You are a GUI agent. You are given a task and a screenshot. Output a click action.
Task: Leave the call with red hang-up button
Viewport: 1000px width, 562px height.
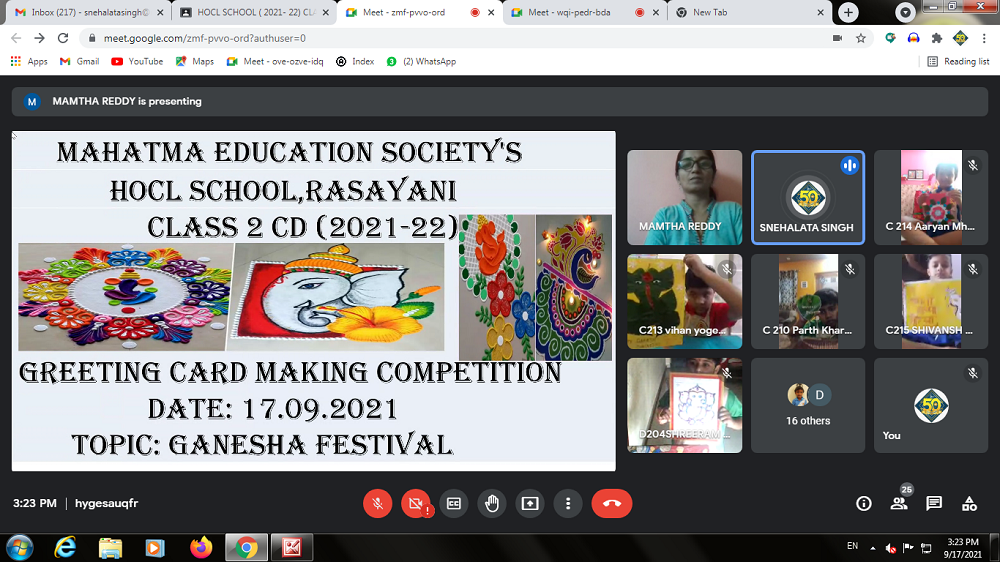pyautogui.click(x=611, y=504)
